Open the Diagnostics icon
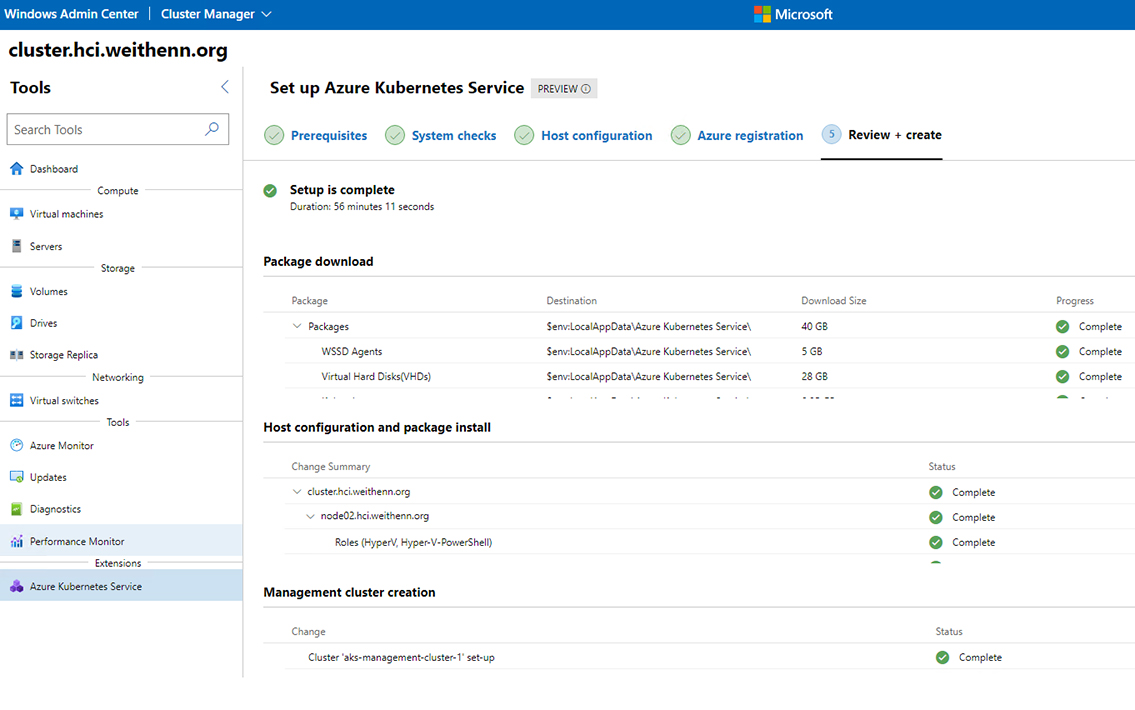 point(17,509)
